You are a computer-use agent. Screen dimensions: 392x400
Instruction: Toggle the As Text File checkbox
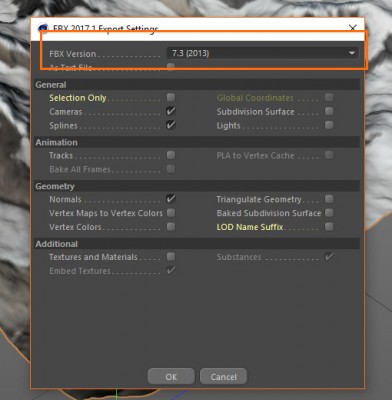tap(171, 67)
